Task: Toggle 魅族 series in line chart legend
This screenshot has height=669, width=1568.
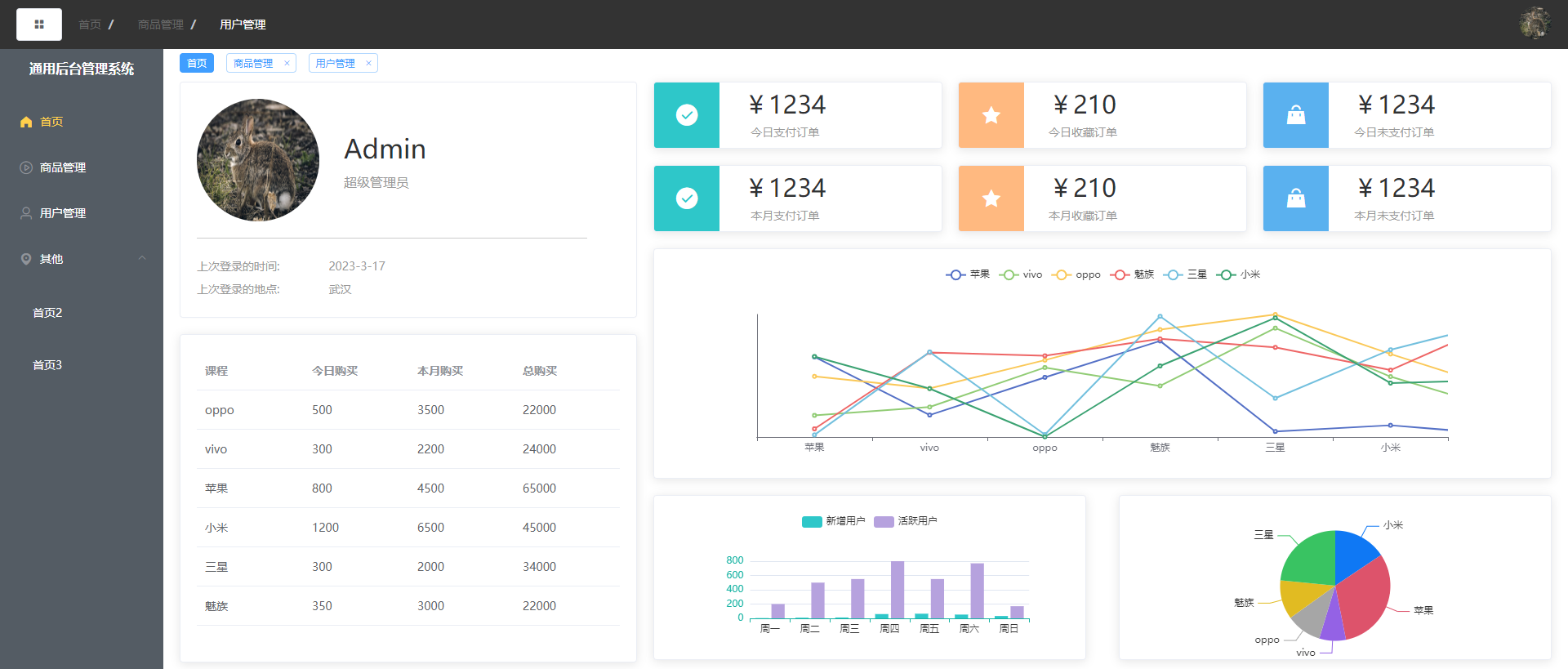Action: 1132,274
